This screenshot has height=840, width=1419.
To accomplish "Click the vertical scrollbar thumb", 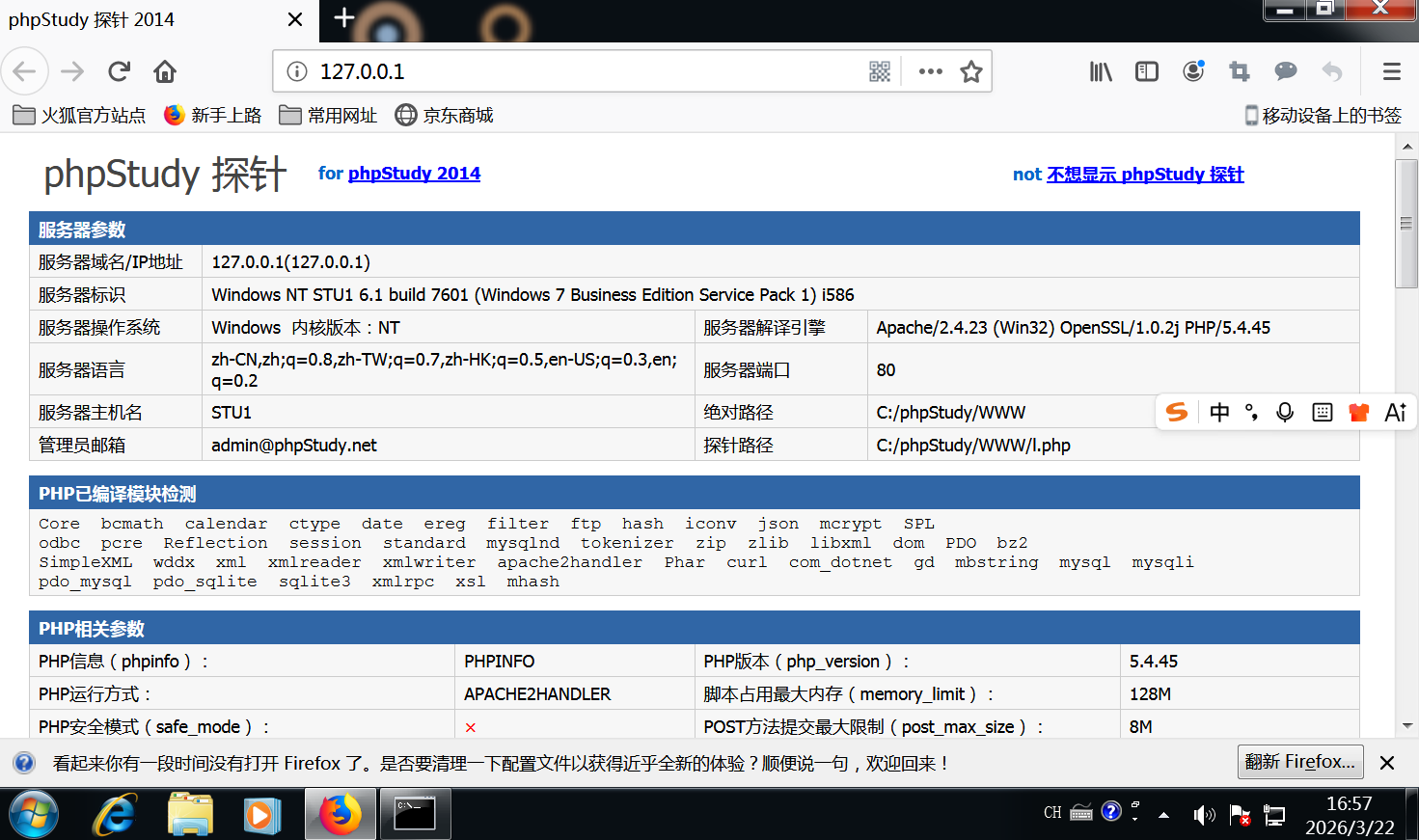I will coord(1406,224).
